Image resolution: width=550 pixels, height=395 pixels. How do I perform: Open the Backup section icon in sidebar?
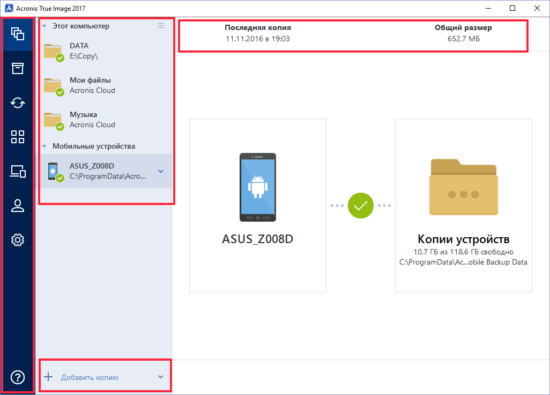click(x=18, y=34)
